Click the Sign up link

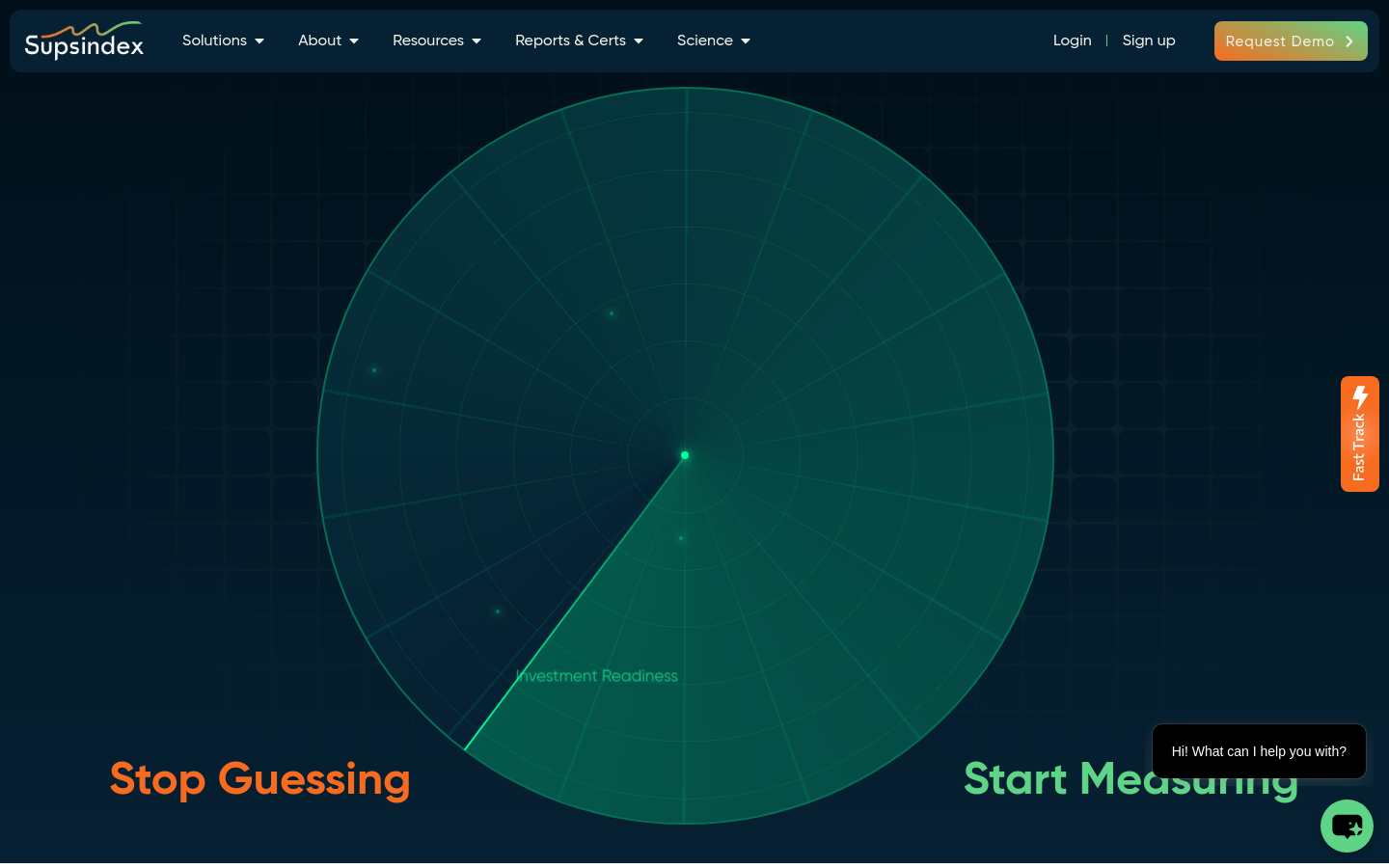[1149, 41]
